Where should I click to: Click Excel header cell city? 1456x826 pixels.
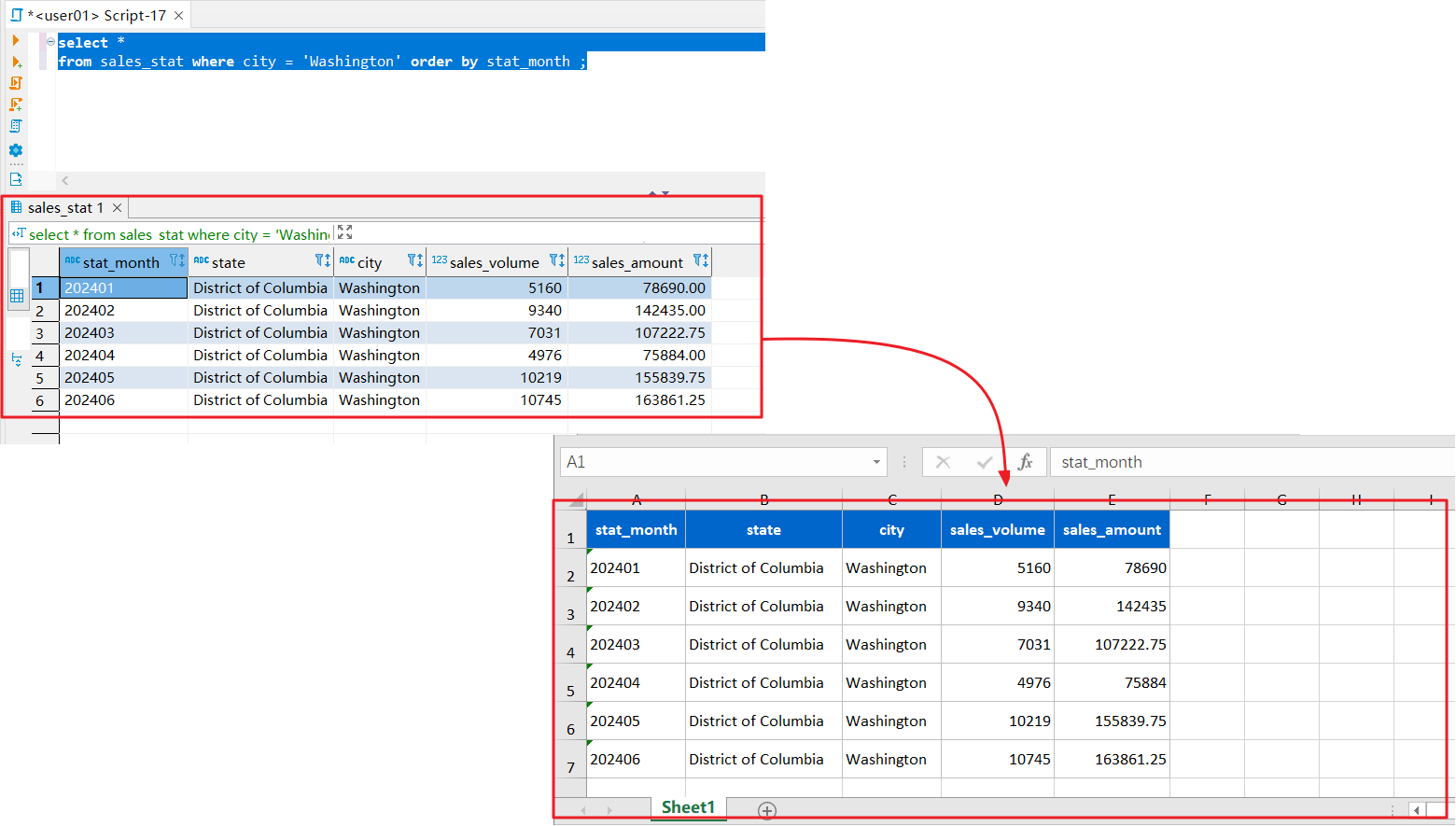click(891, 529)
